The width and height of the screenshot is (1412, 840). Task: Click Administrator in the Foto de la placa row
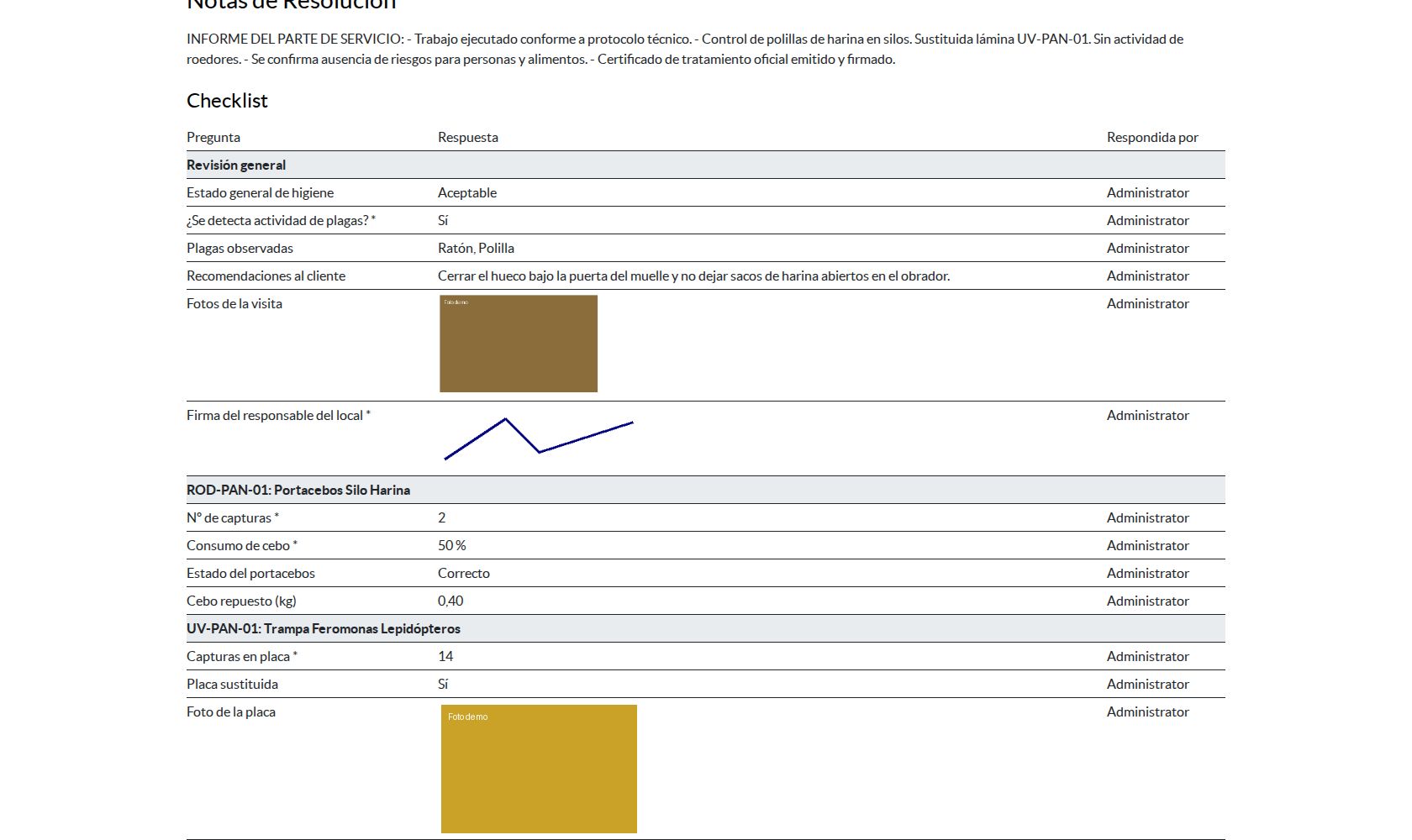point(1148,711)
